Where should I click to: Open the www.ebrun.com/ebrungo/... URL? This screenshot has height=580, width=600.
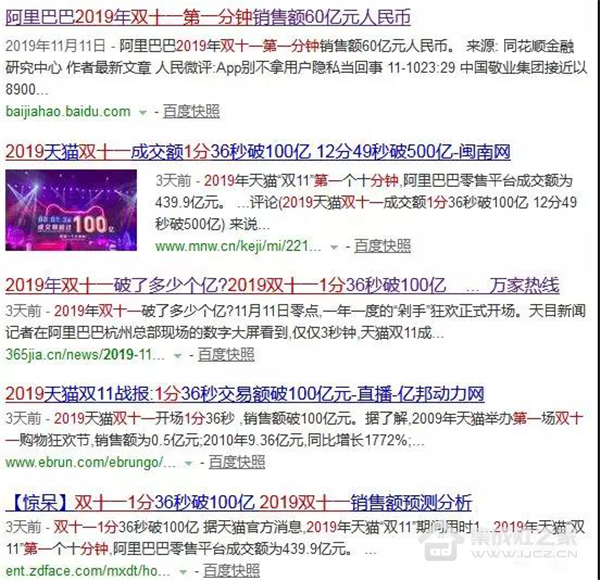(x=91, y=462)
